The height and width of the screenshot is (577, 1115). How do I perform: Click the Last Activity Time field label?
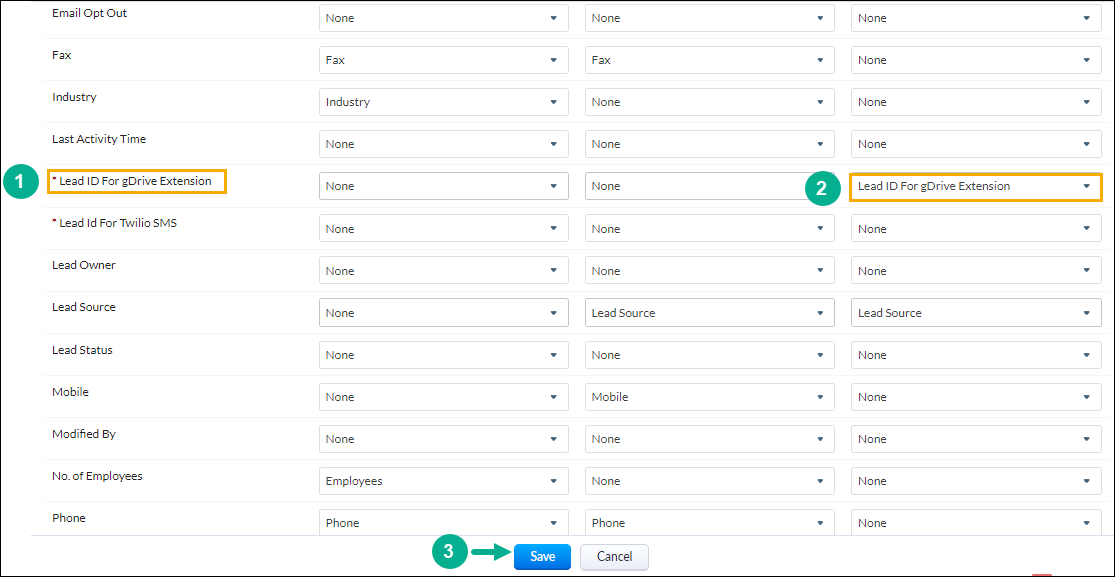click(x=99, y=139)
